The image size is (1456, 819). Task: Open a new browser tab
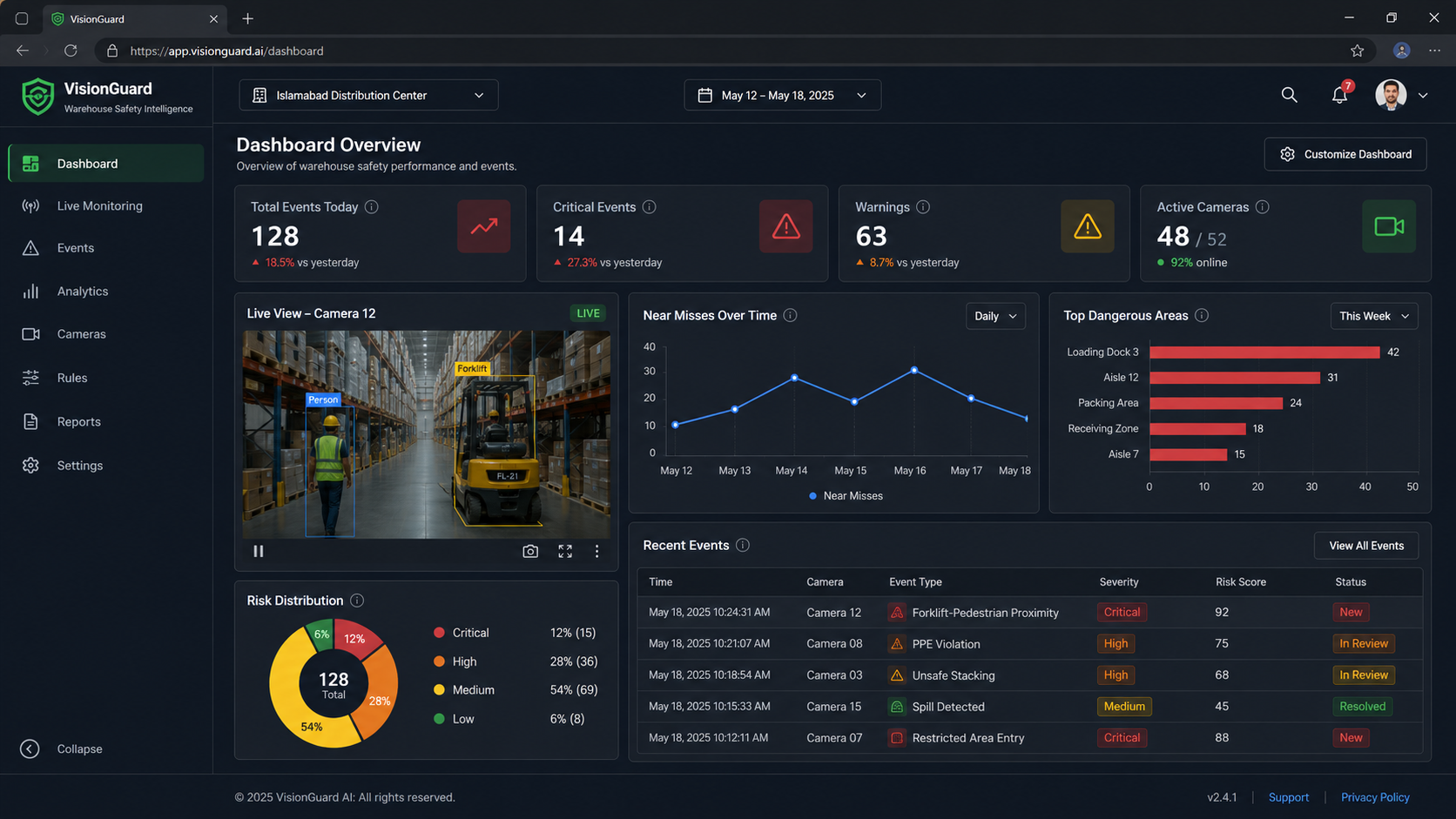(x=248, y=18)
